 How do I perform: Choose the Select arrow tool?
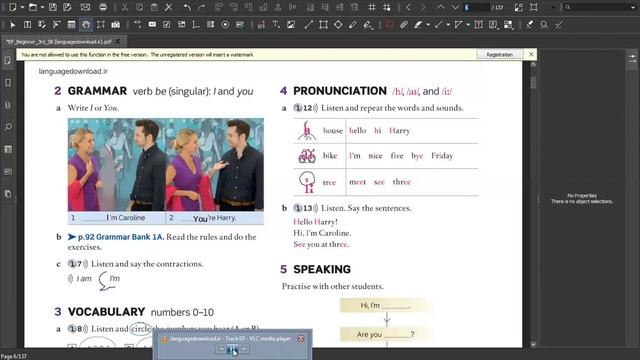click(13, 25)
